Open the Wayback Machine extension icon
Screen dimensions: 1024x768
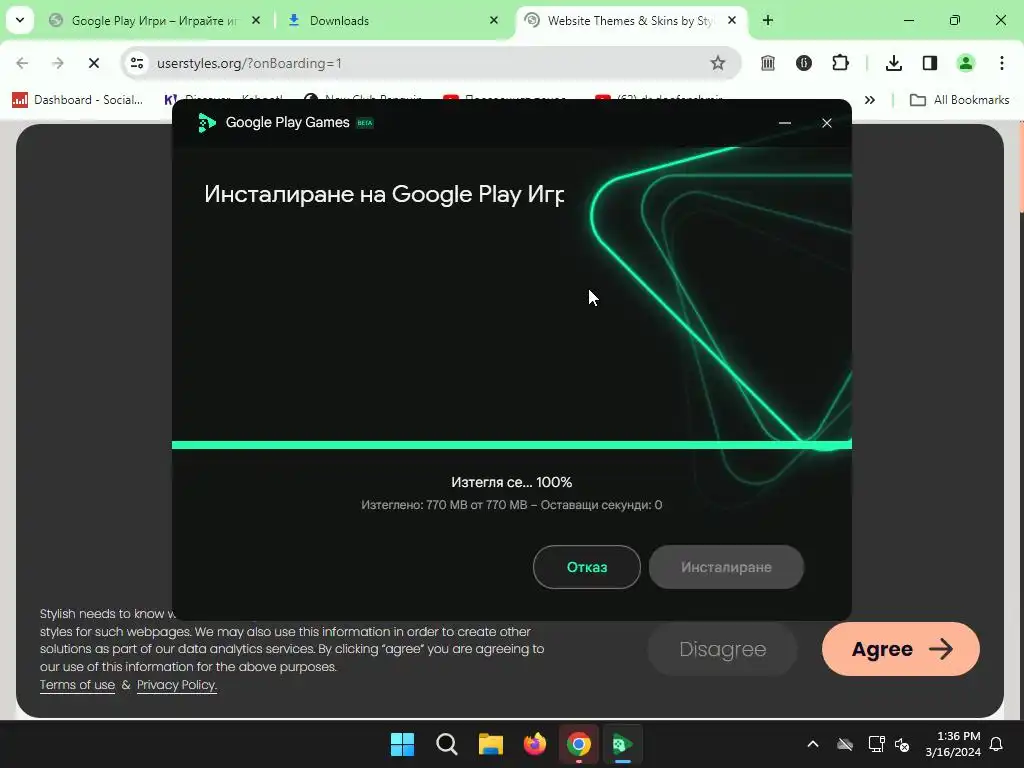768,63
